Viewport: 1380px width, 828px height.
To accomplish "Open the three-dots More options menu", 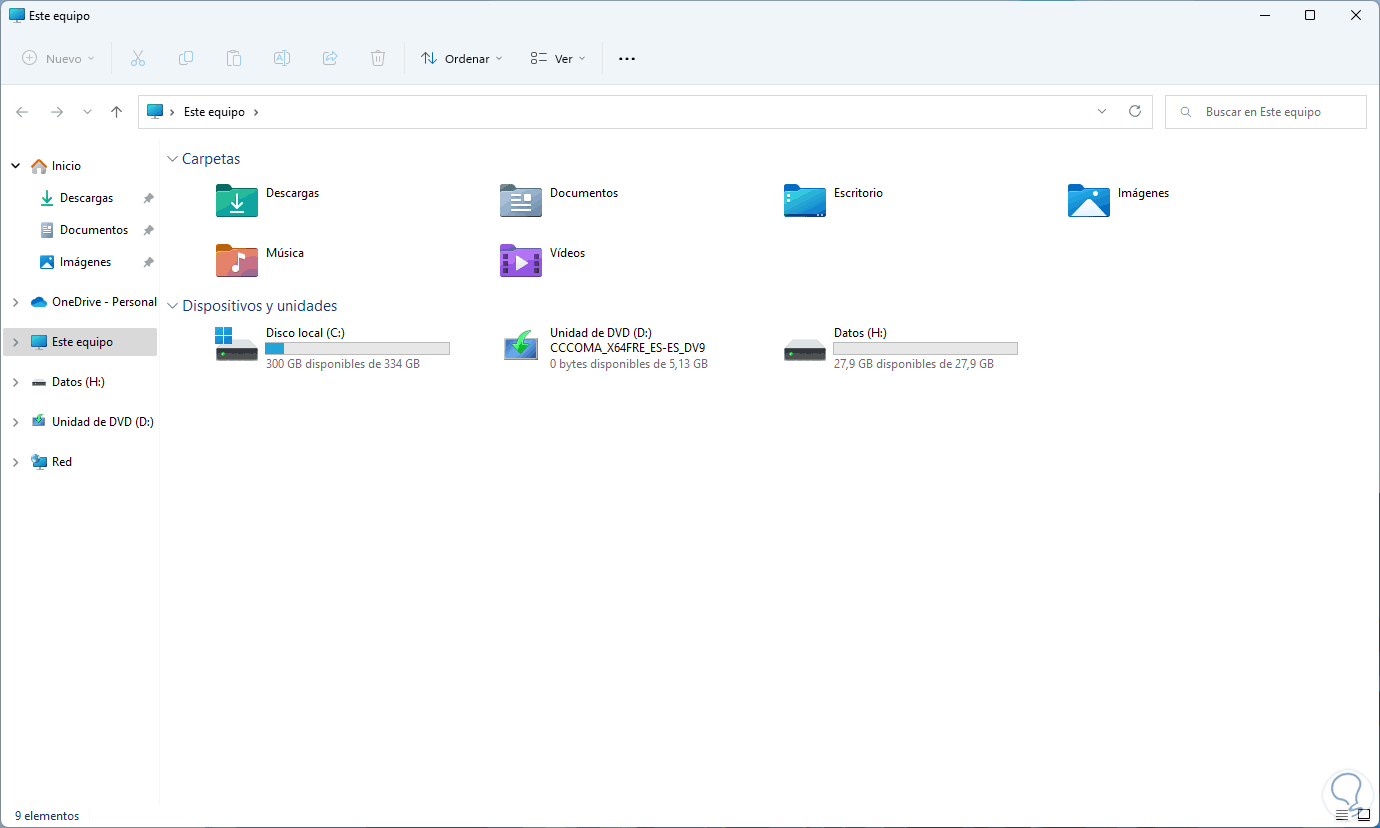I will (x=627, y=59).
